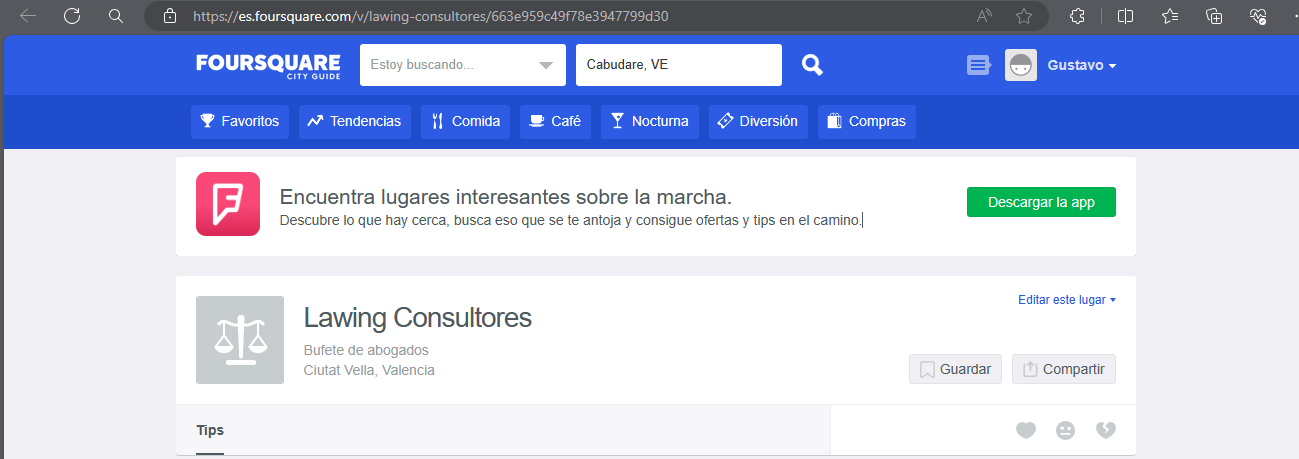
Task: Reload the page with refresh icon
Action: [72, 16]
